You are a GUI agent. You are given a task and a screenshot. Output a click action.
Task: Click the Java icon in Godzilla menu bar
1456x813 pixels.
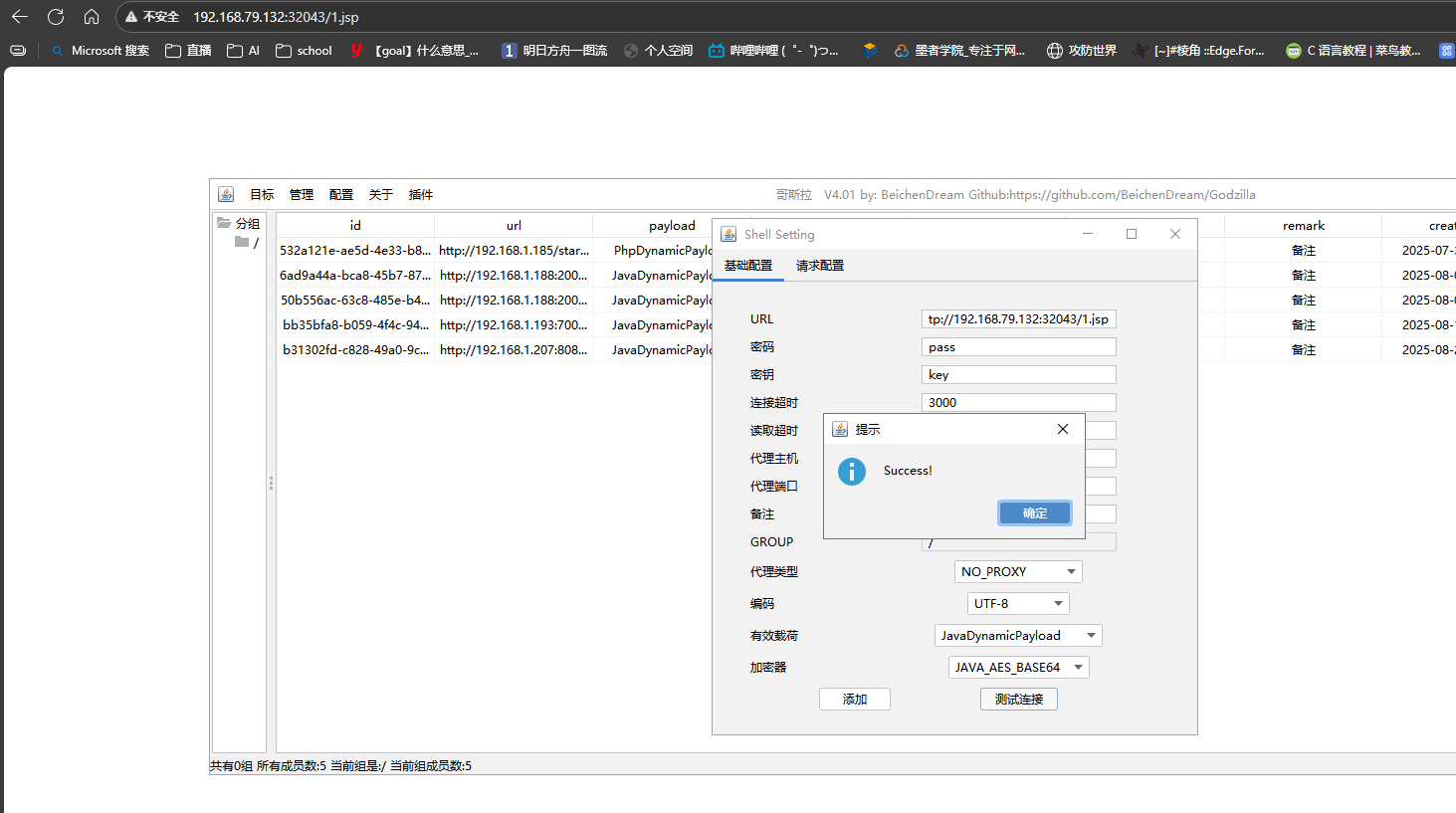point(226,194)
